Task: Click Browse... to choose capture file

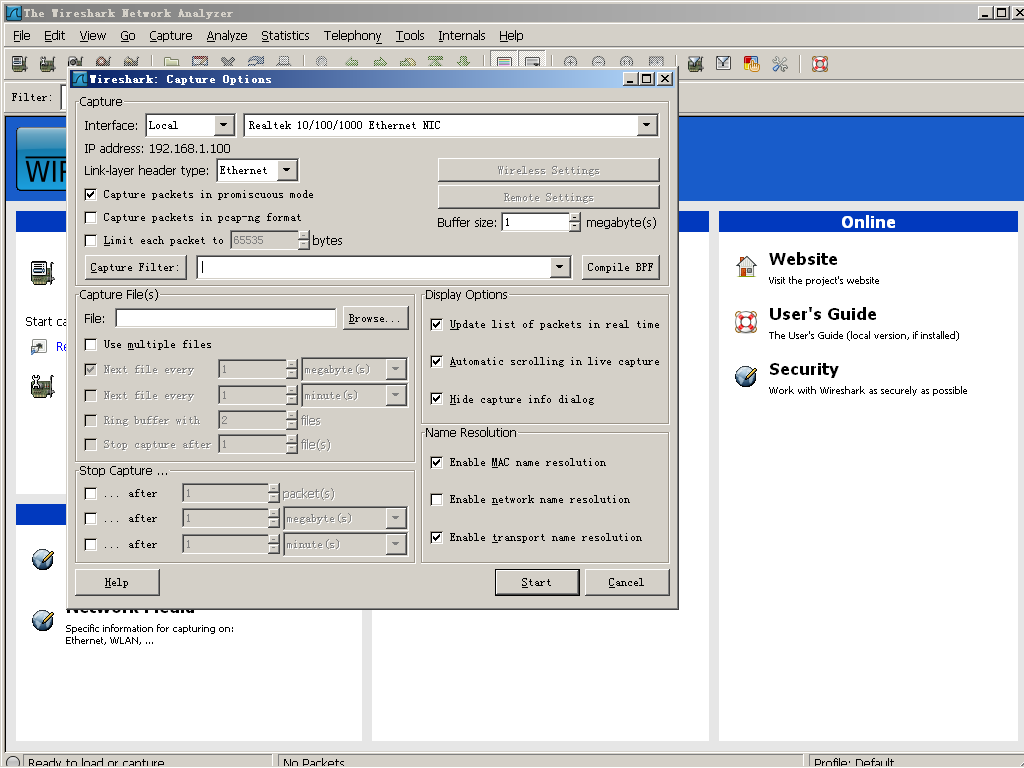Action: point(376,318)
